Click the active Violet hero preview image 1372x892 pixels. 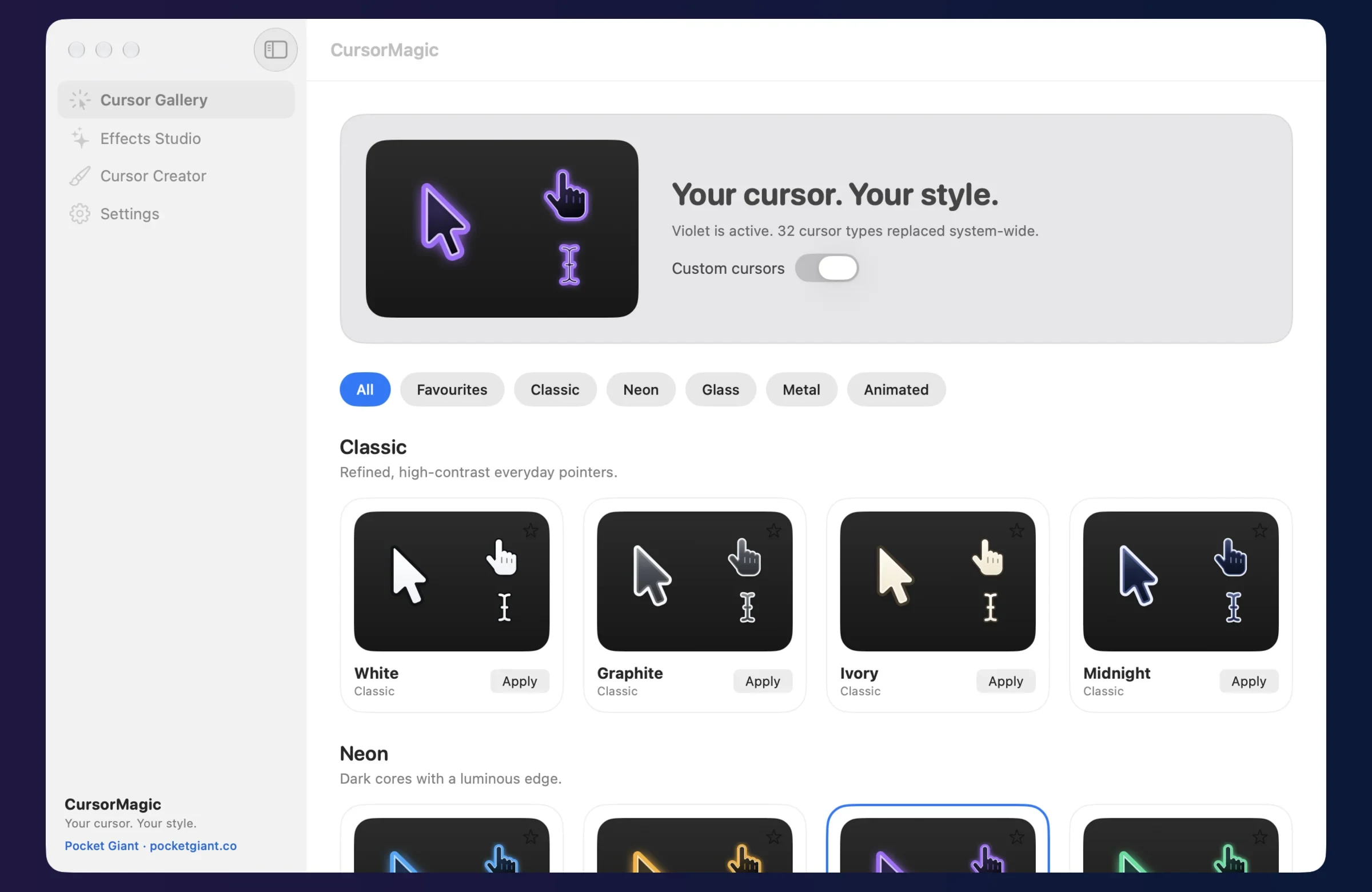(501, 228)
